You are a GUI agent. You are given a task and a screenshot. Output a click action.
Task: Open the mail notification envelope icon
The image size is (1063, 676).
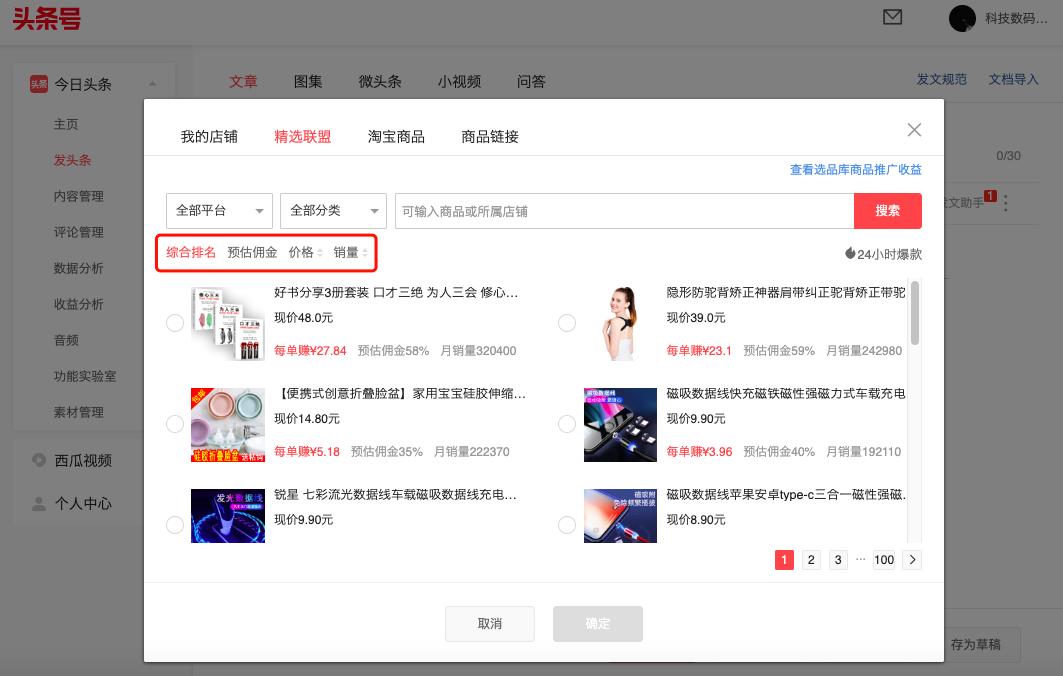click(x=893, y=18)
